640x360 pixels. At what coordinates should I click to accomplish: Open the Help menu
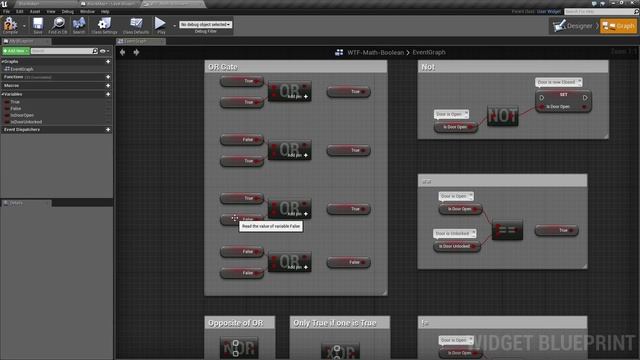pyautogui.click(x=105, y=11)
